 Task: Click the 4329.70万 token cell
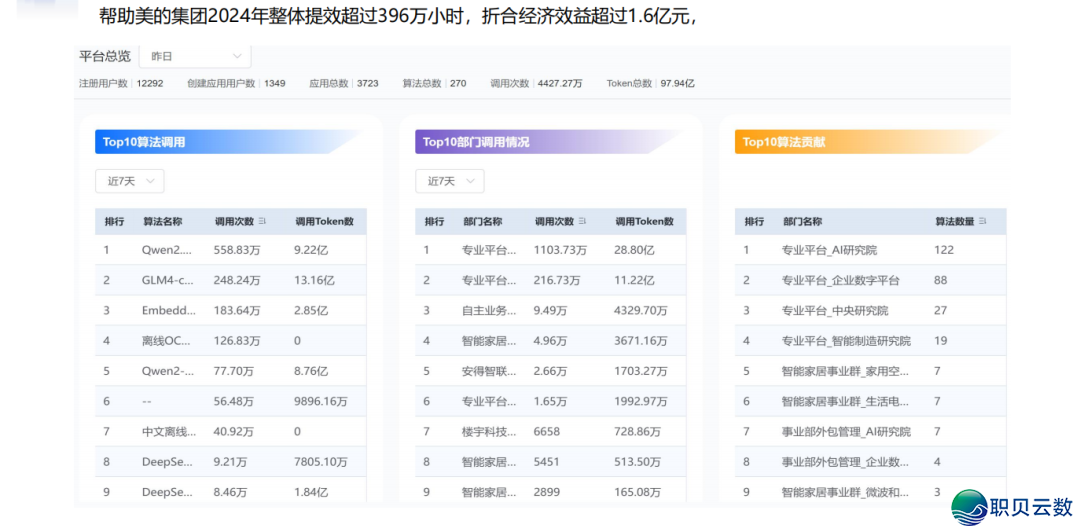pyautogui.click(x=641, y=311)
